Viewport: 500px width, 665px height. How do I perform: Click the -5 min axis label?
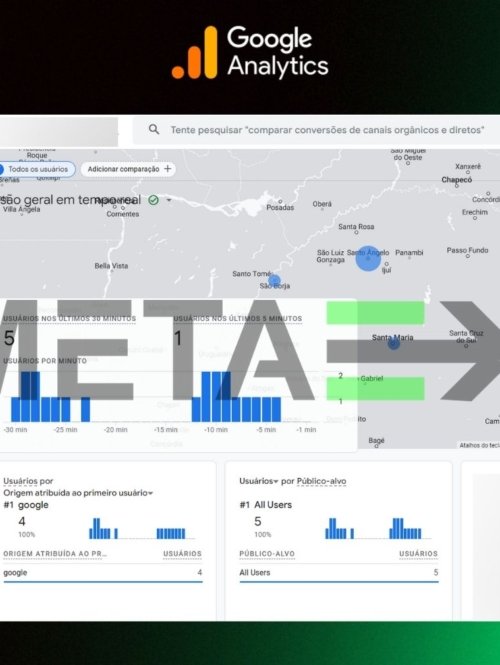266,430
